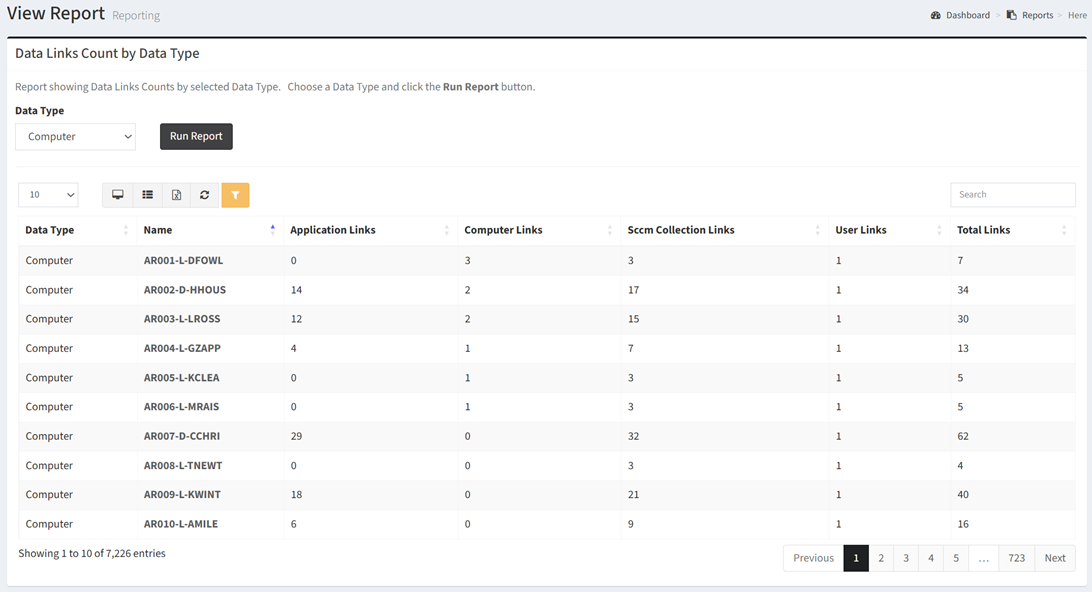Viewport: 1092px width, 592px height.
Task: Toggle the orange filter icon button
Action: tap(235, 195)
